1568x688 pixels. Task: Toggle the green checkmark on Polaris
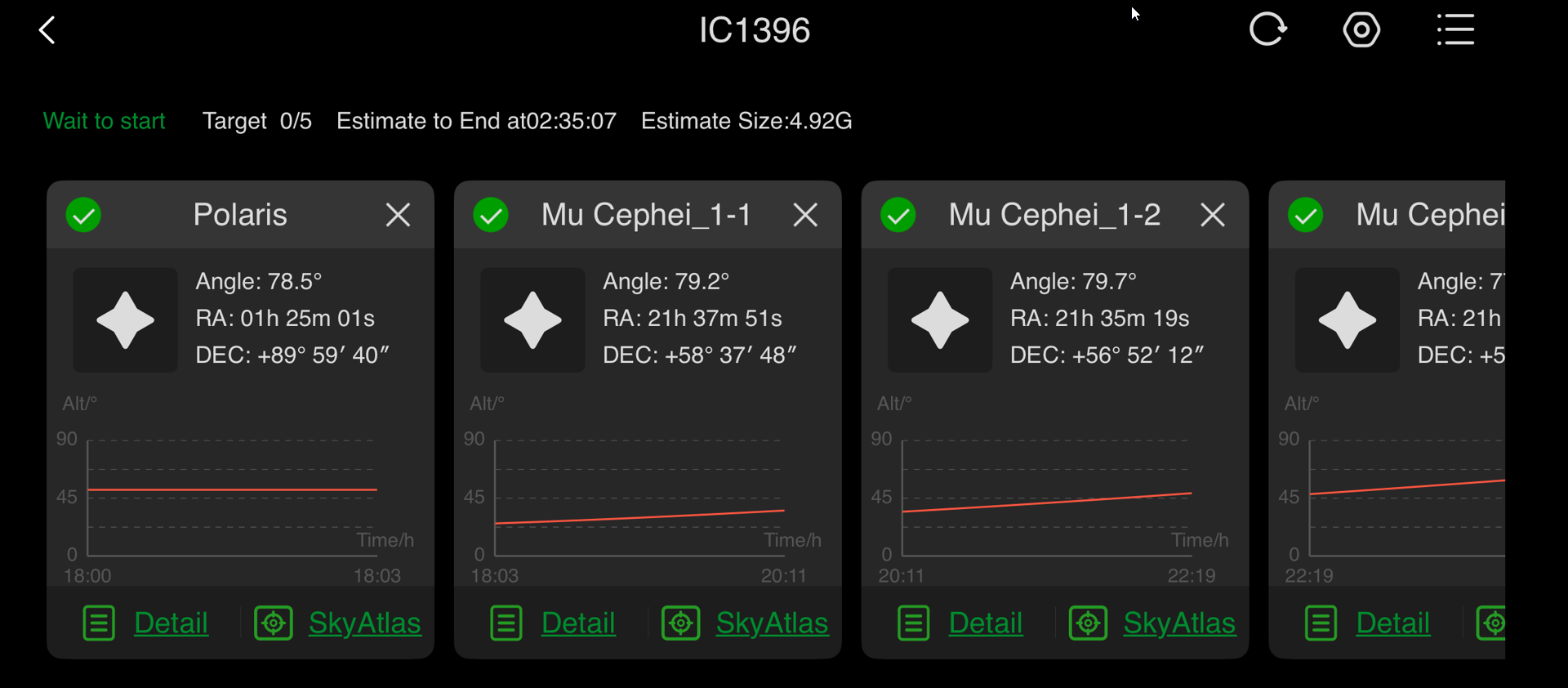coord(83,216)
